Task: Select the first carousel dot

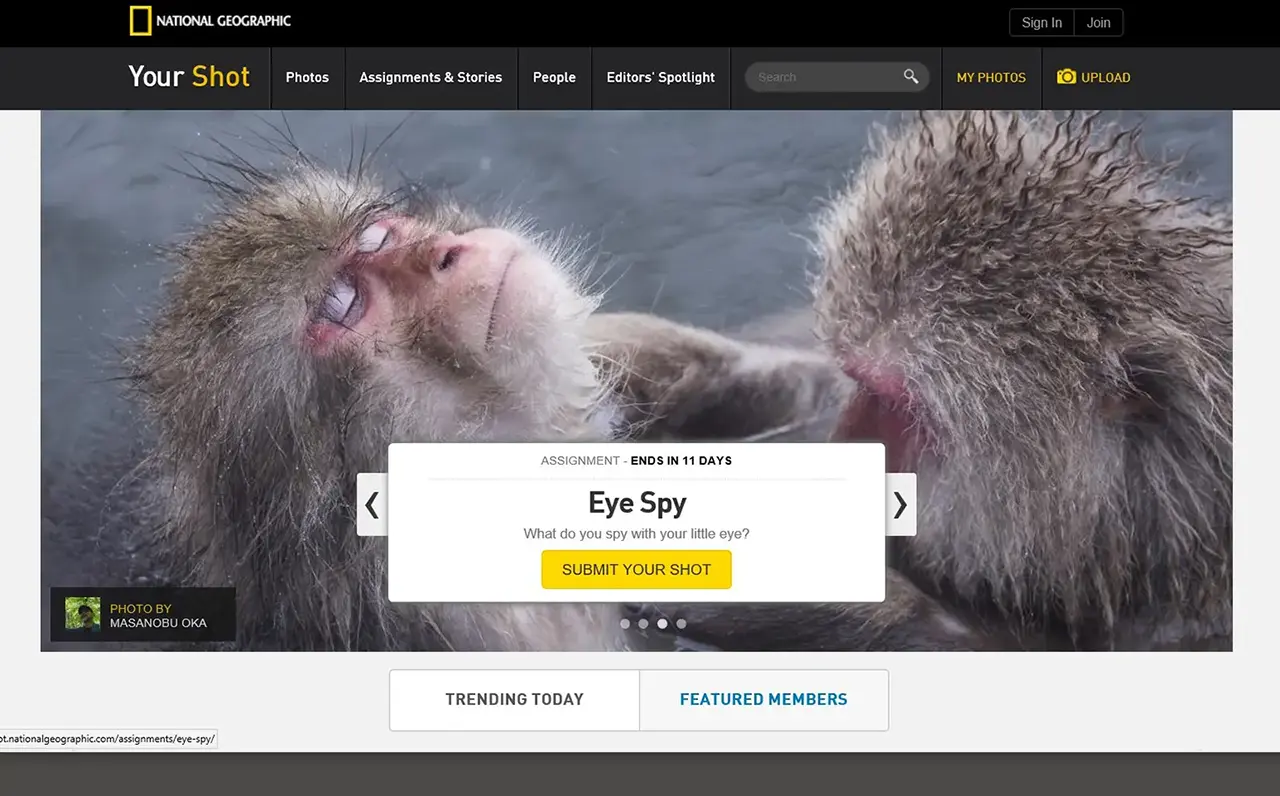Action: 625,623
